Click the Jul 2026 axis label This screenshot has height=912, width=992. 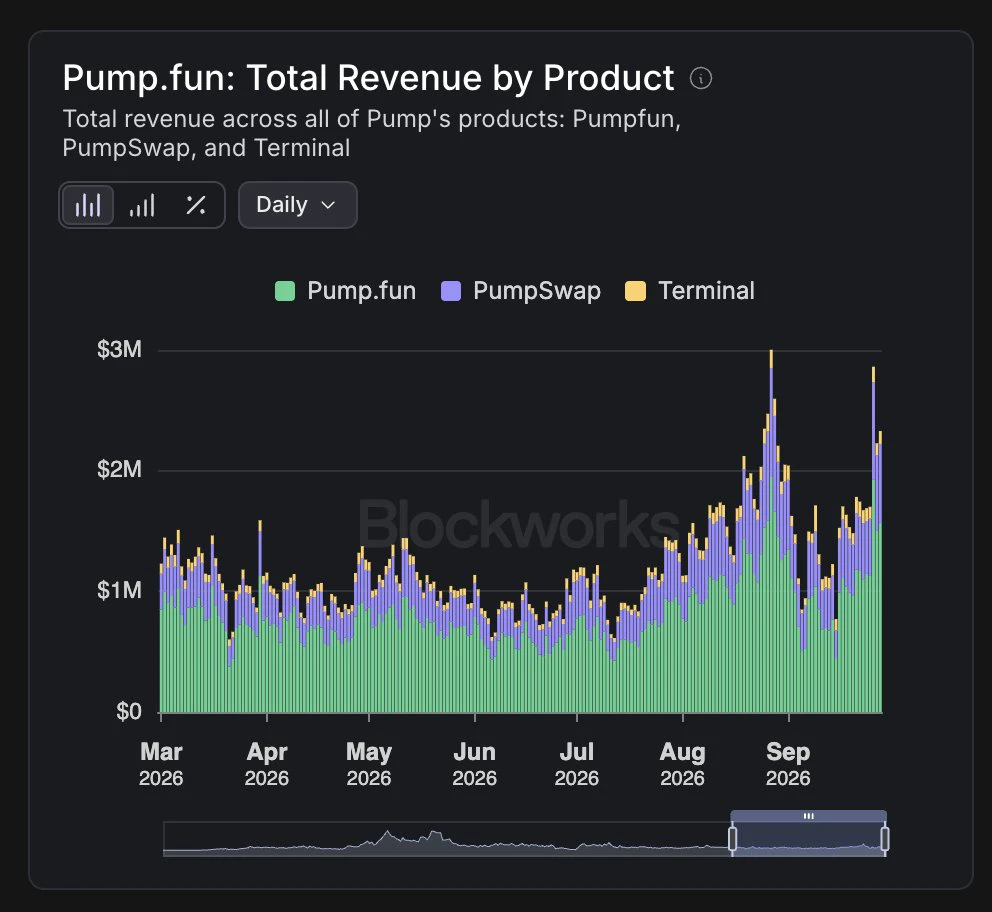577,764
